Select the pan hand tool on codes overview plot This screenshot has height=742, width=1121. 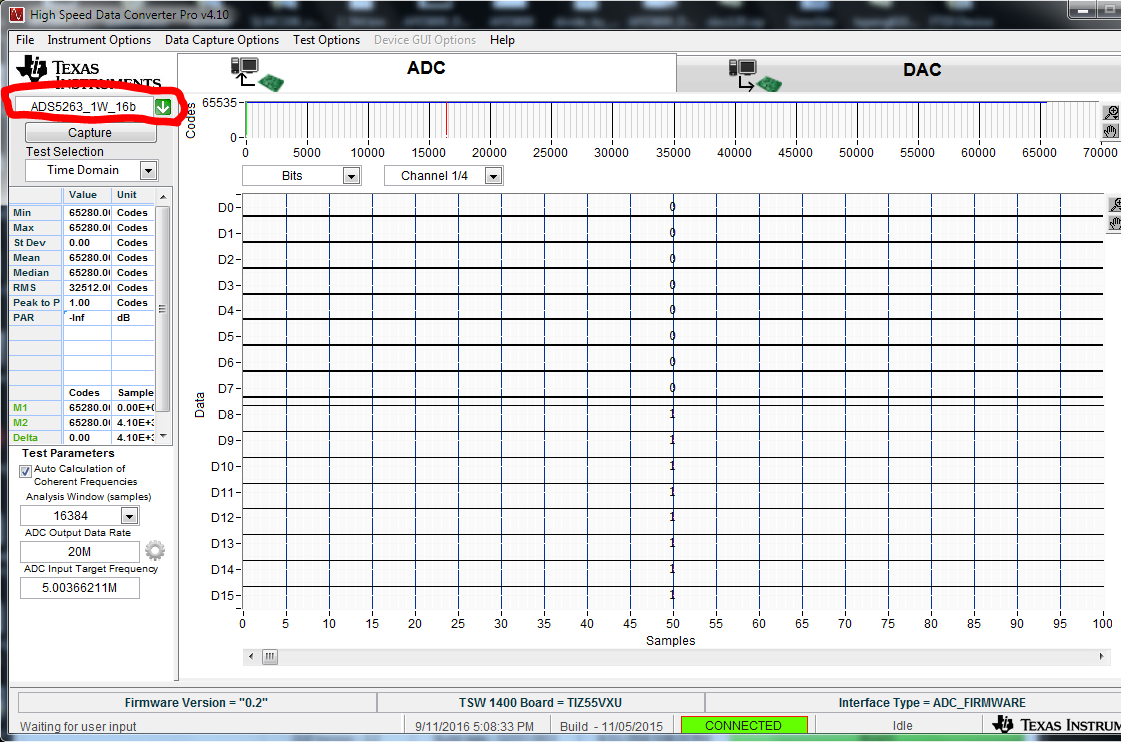point(1111,130)
